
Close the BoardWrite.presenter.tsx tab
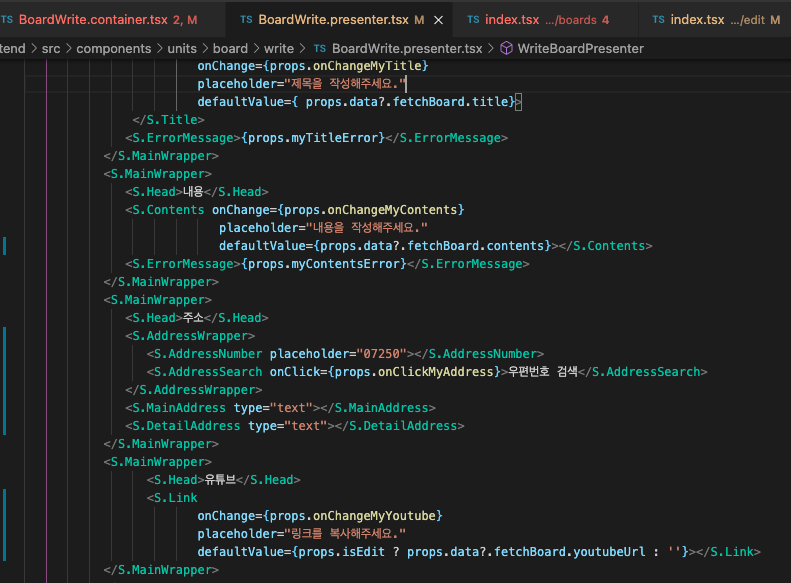coord(438,20)
